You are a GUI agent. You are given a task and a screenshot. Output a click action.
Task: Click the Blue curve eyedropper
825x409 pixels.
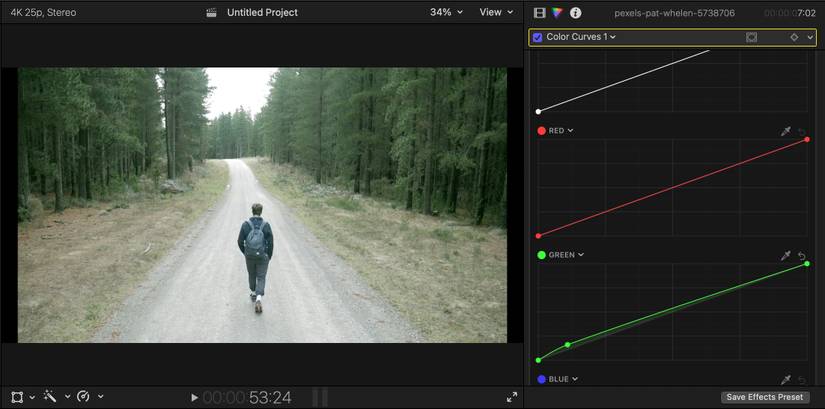tap(786, 380)
